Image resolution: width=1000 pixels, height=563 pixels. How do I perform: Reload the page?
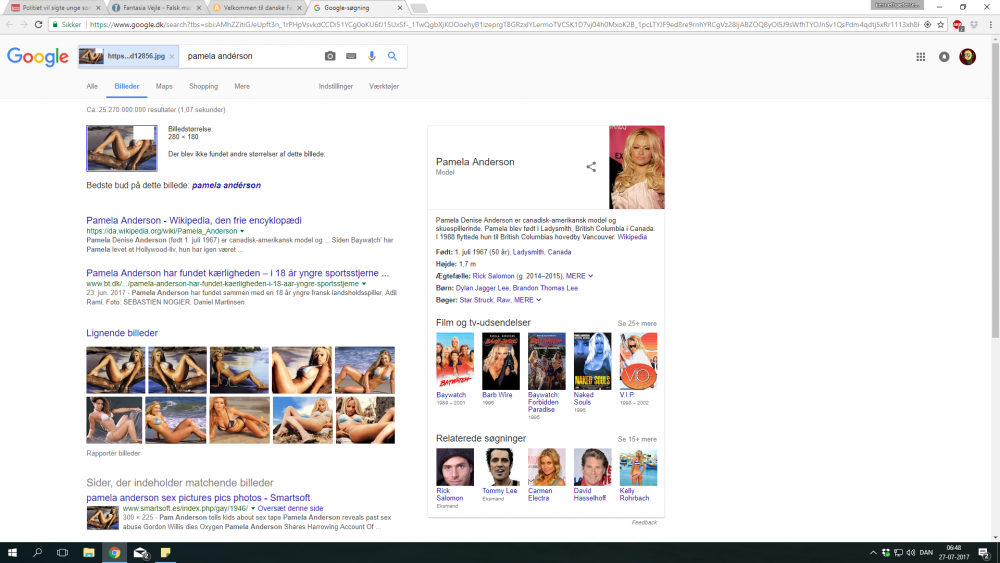pos(38,24)
